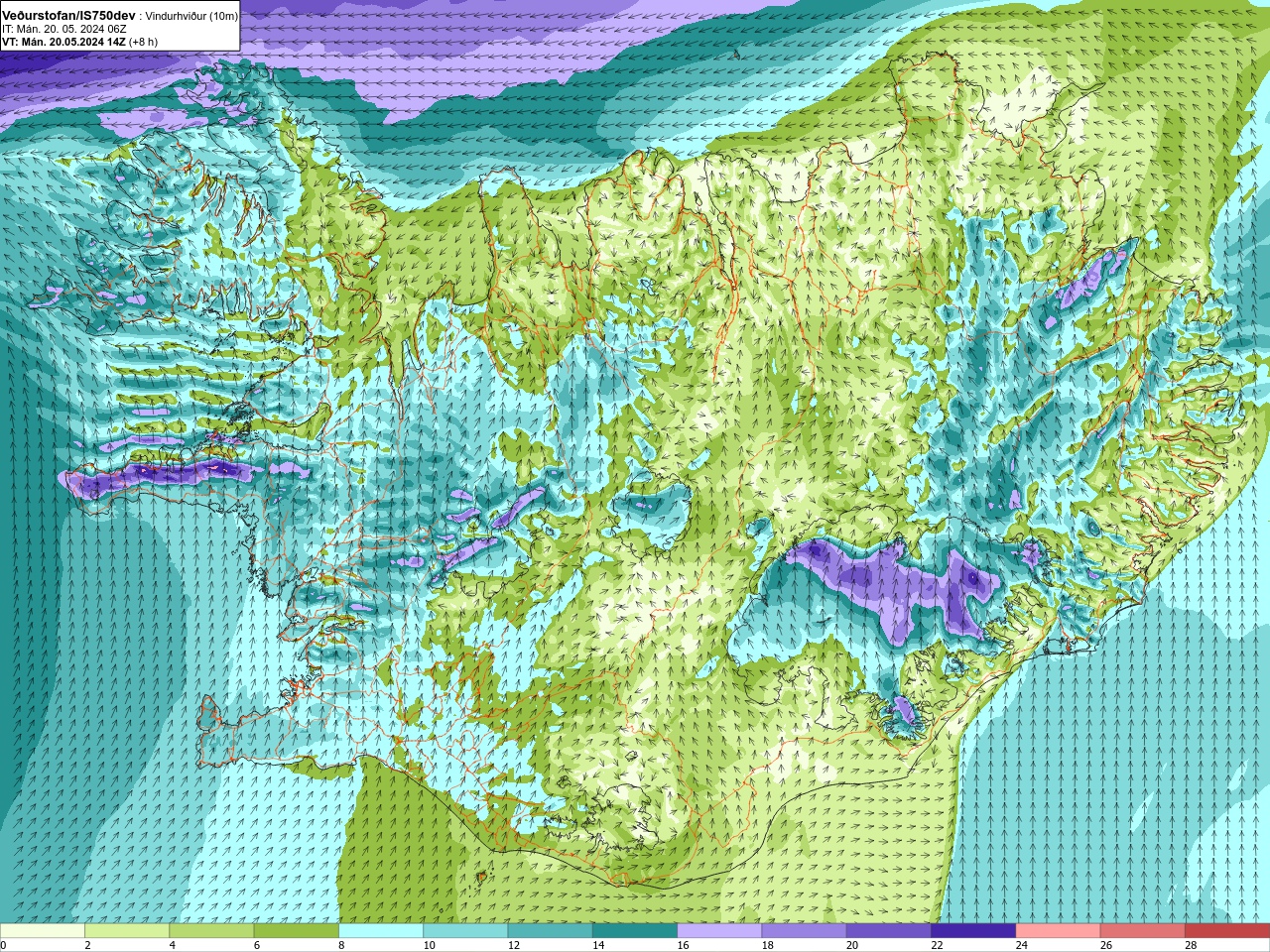1270x952 pixels.
Task: Click legend scale value '22'
Action: coord(937,945)
